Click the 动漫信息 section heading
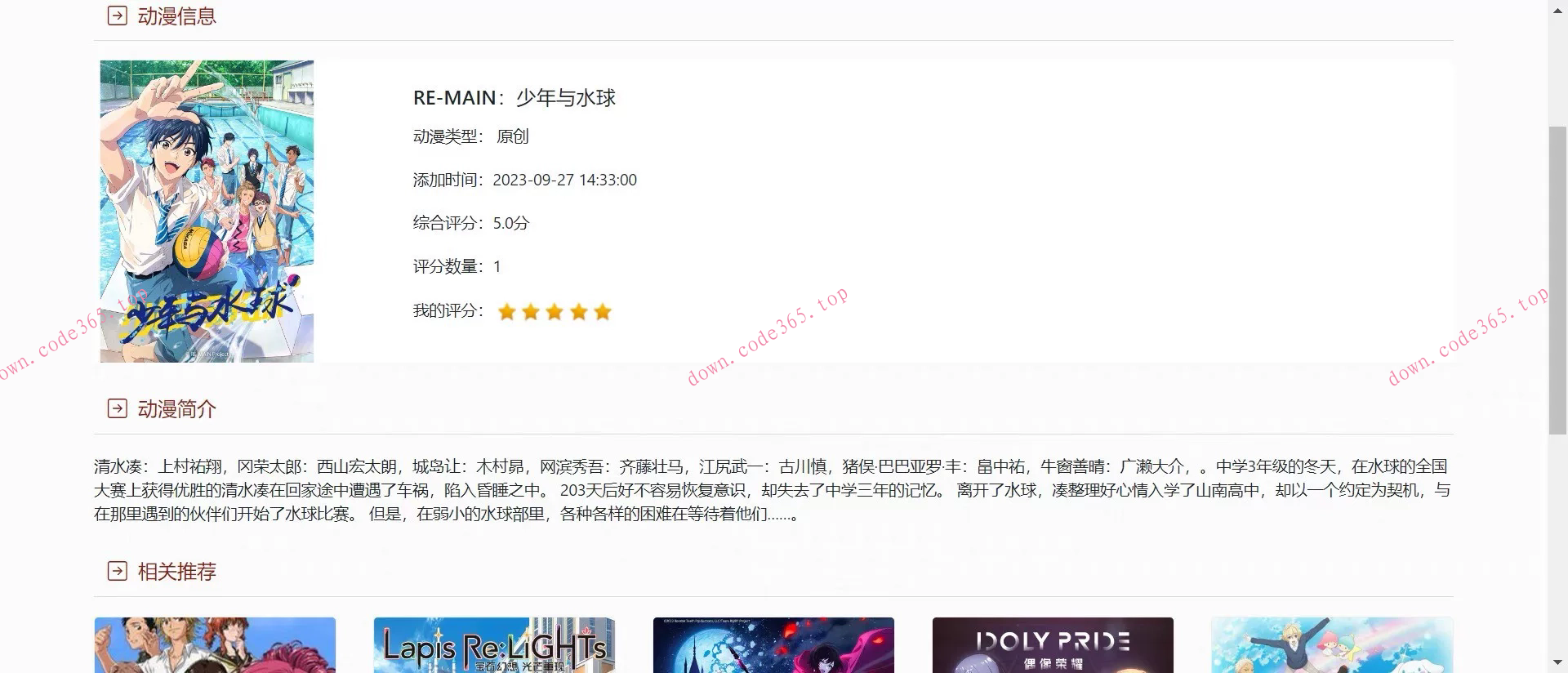The image size is (1568, 673). click(x=176, y=16)
